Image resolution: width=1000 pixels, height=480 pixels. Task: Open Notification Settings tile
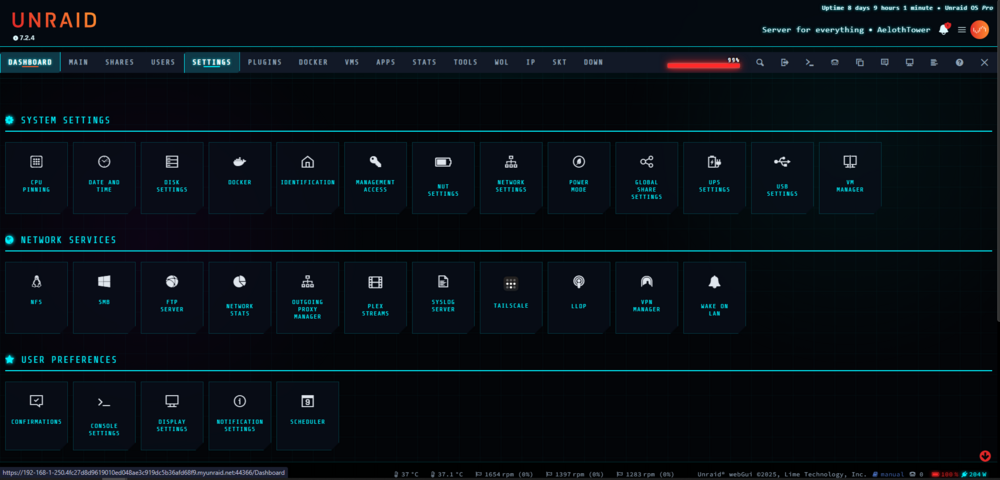click(240, 416)
